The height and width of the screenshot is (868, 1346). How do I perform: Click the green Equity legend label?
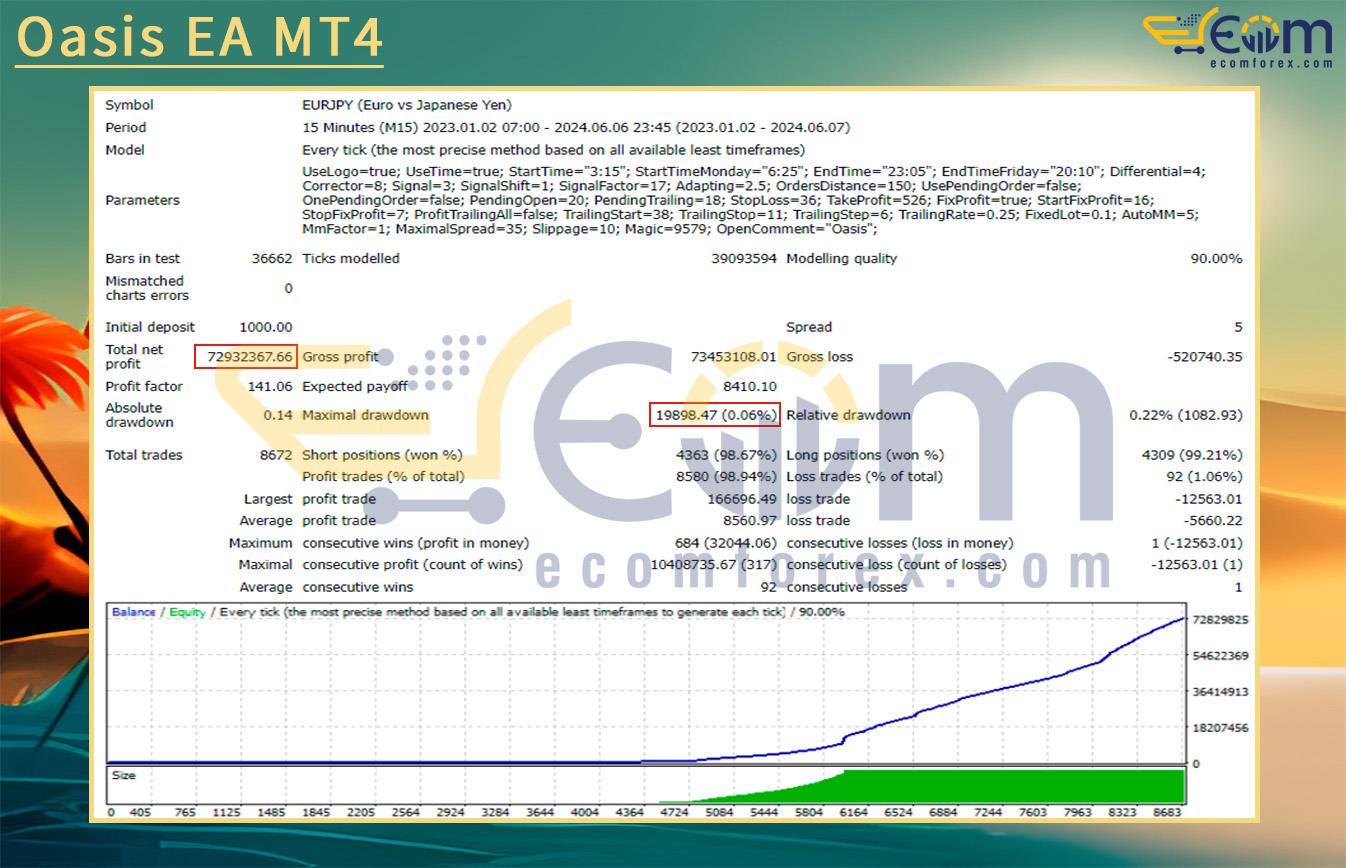coord(187,612)
